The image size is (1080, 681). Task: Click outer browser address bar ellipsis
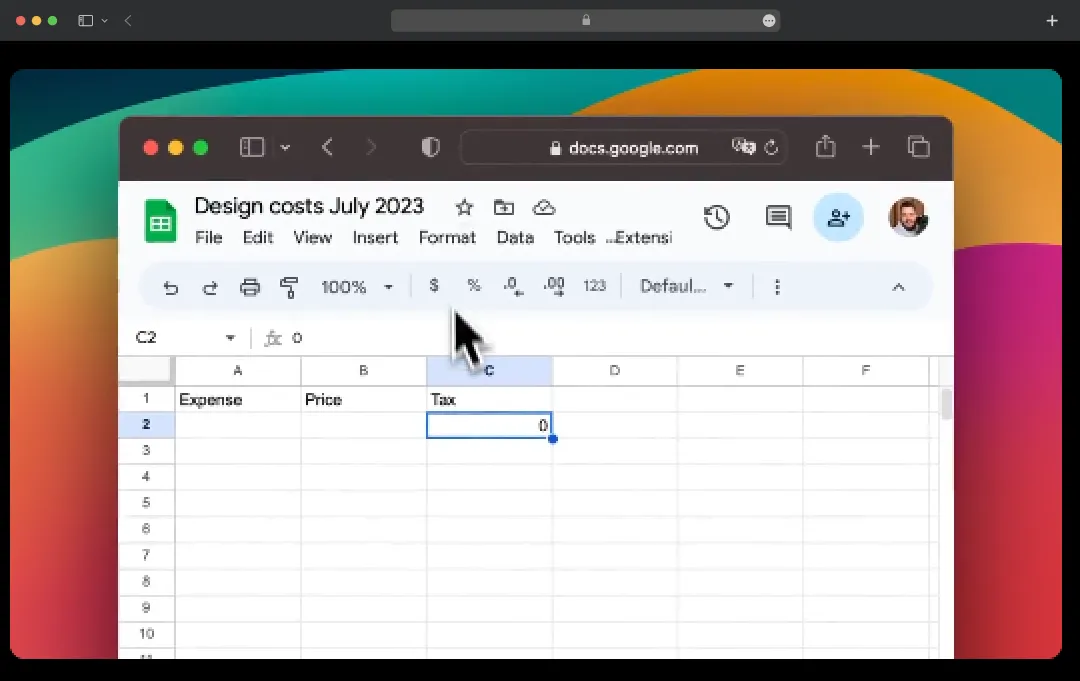click(769, 21)
